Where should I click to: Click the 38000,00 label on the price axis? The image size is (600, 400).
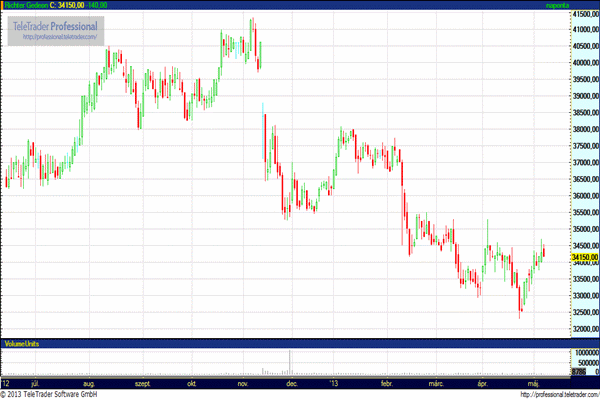click(x=584, y=129)
